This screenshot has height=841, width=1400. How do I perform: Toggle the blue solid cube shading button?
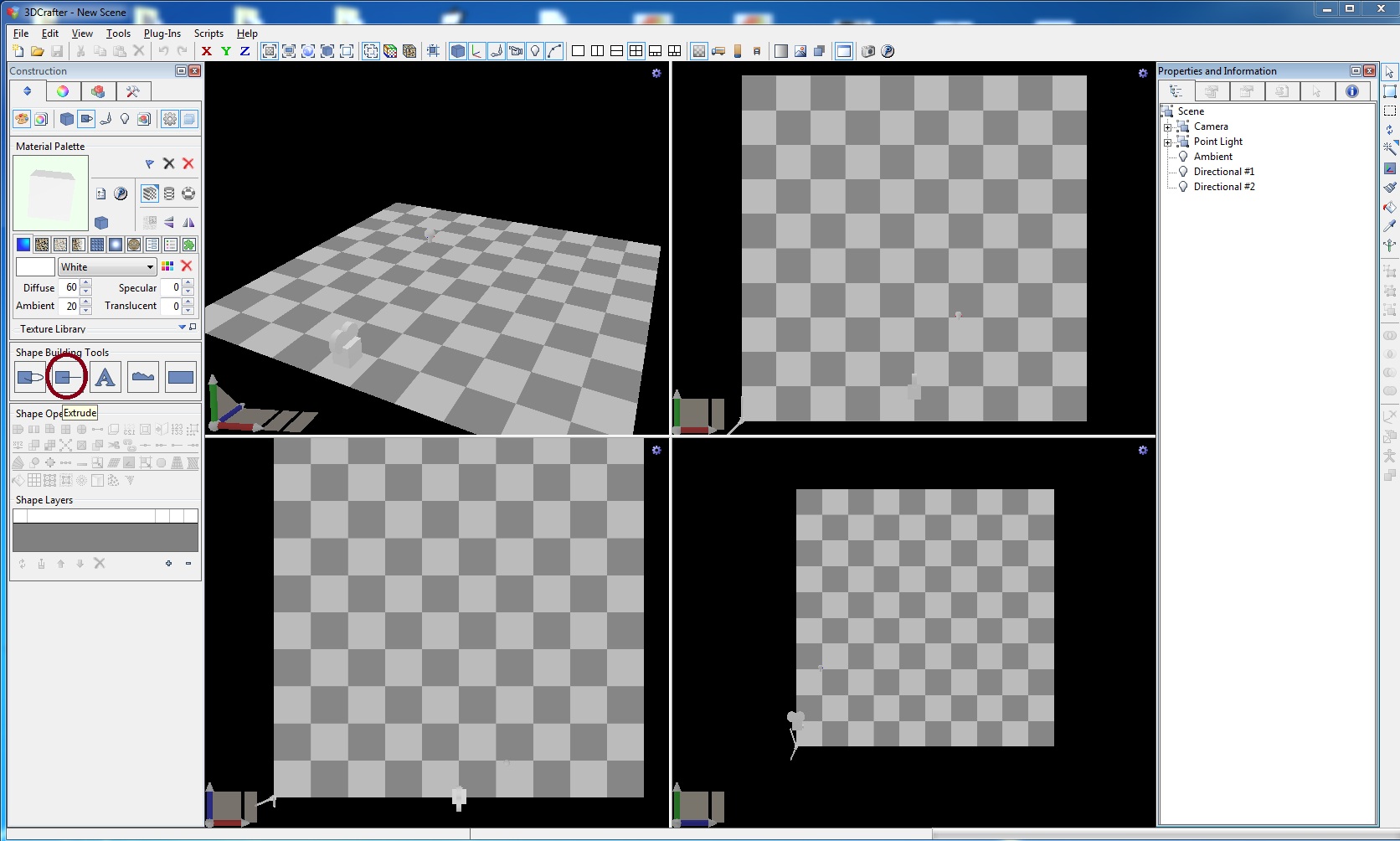tap(458, 51)
